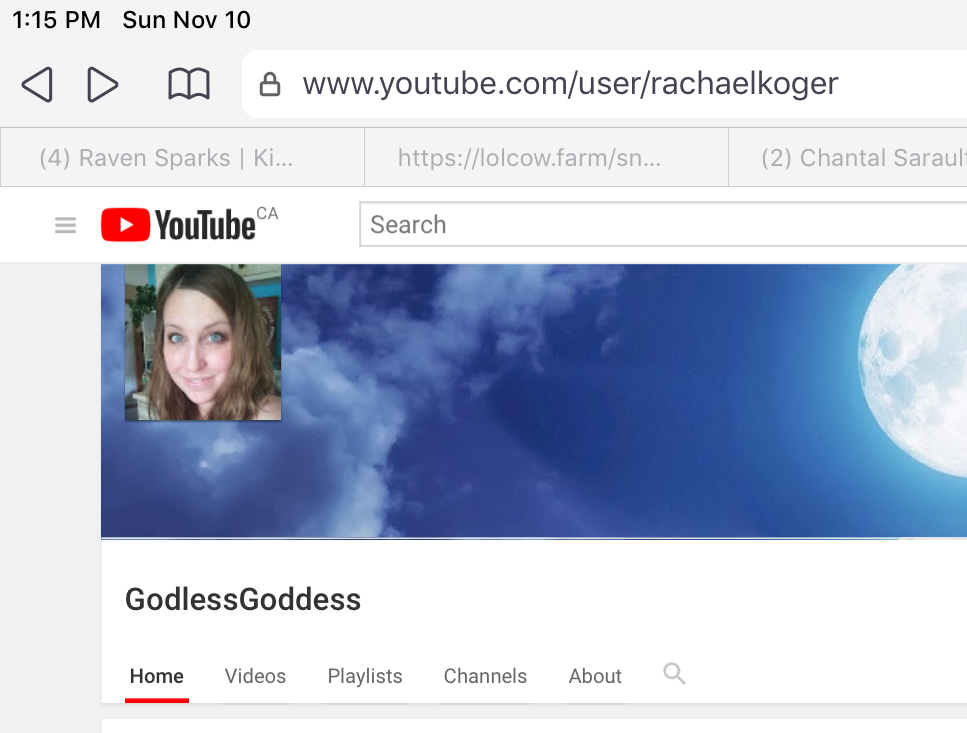Open the channel About tab
The height and width of the screenshot is (733, 967).
tap(595, 676)
